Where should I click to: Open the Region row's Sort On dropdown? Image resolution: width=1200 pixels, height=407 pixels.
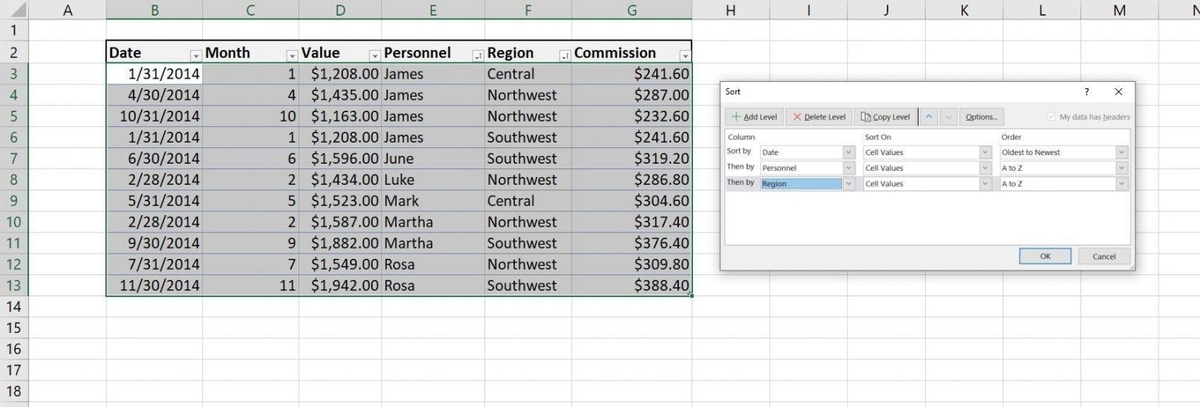pos(985,184)
